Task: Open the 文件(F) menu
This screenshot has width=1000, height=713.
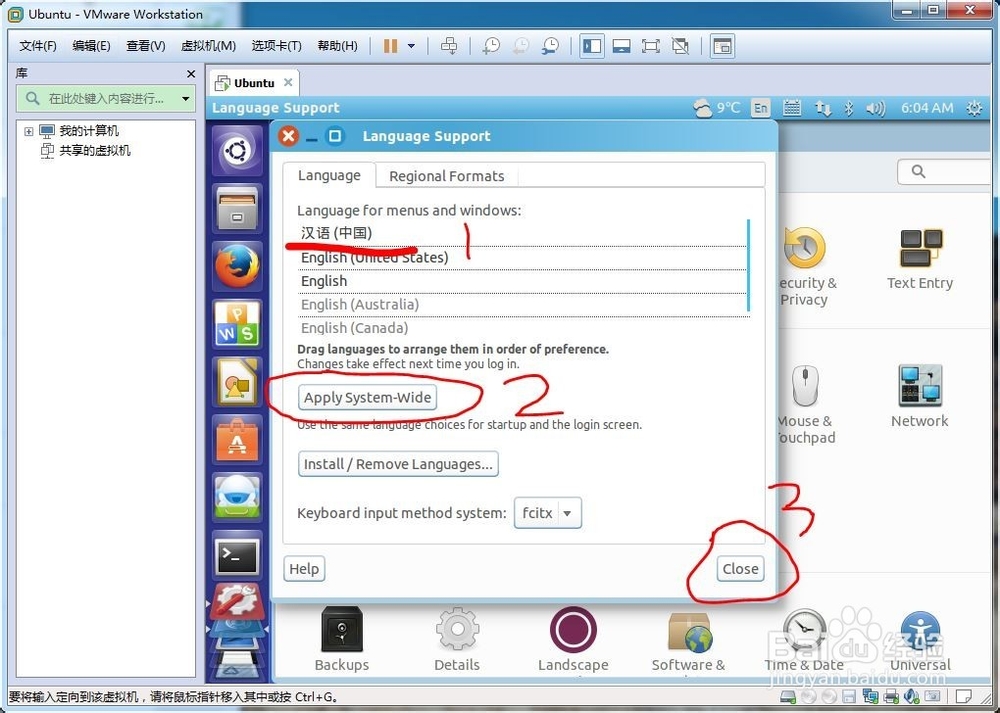Action: [38, 46]
